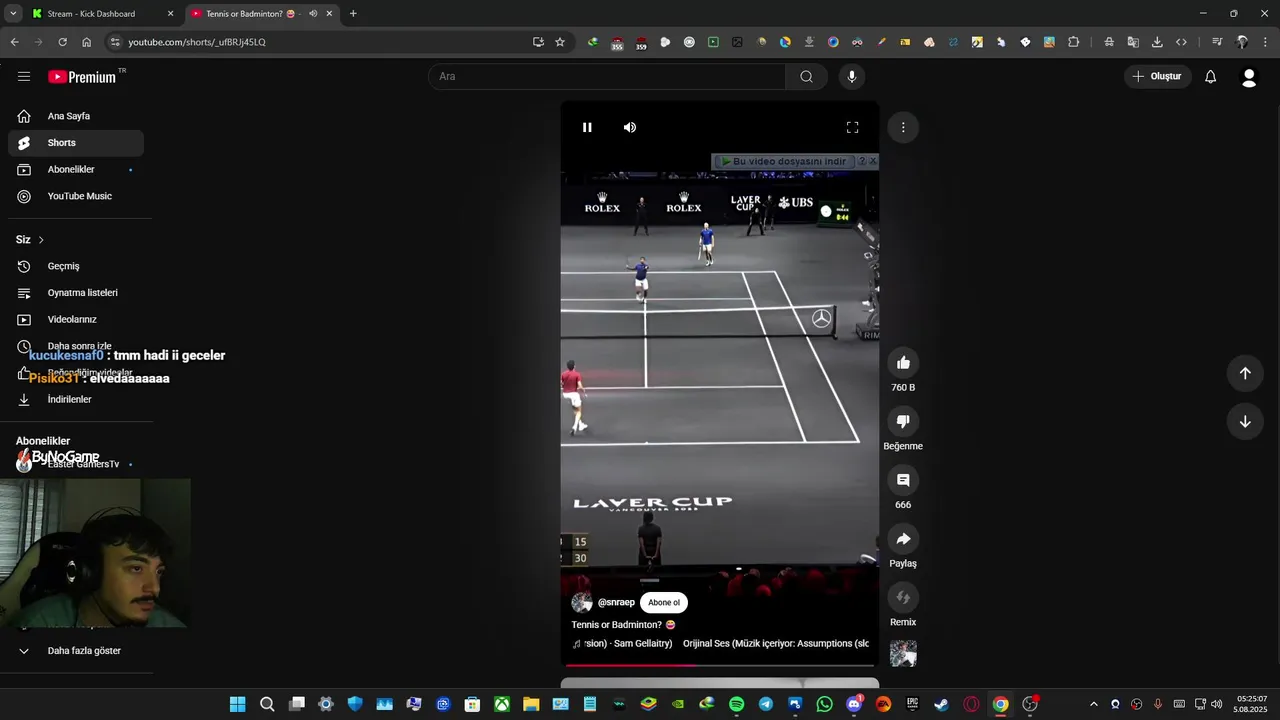Share the Short via Paylaş

903,539
